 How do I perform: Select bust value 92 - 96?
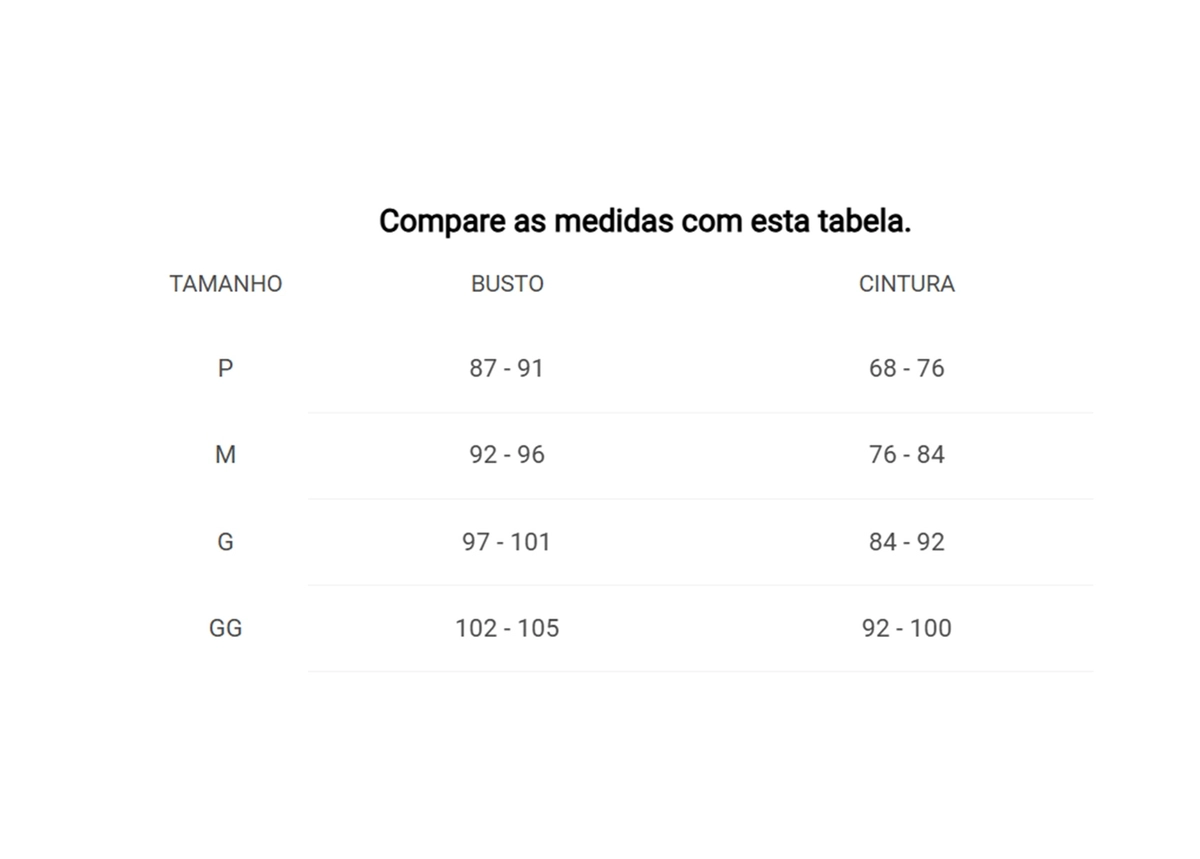point(507,455)
